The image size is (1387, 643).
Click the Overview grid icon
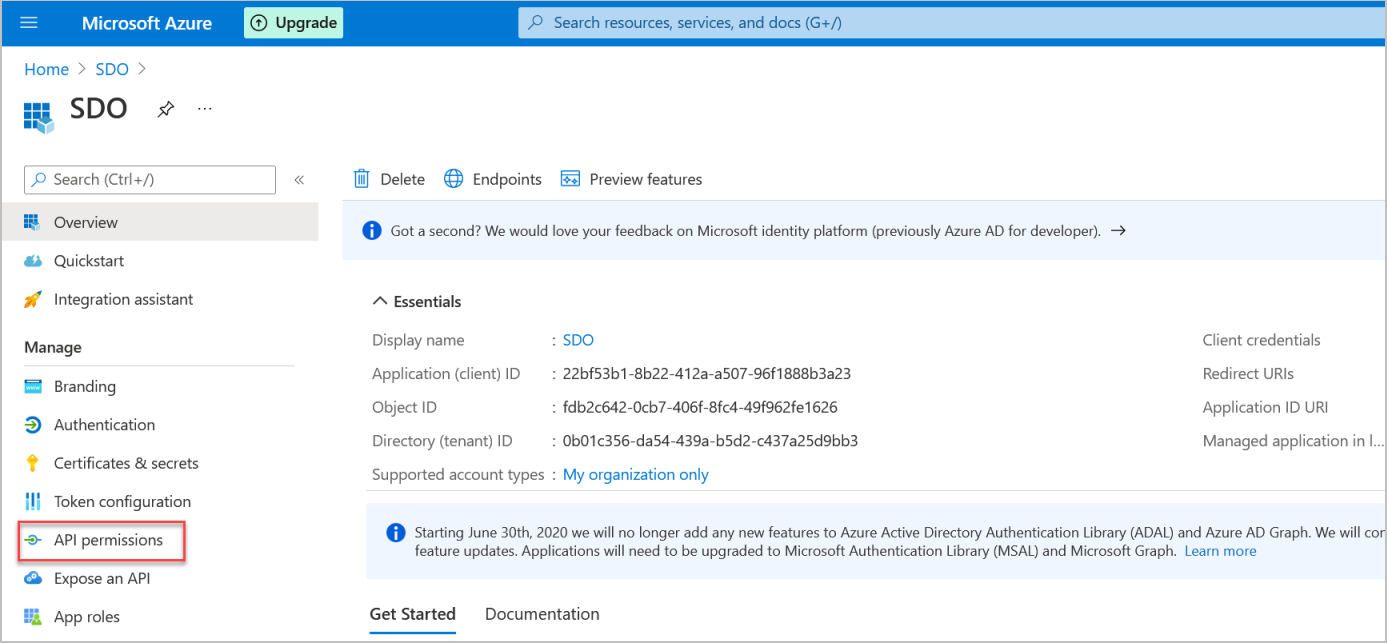(x=32, y=222)
